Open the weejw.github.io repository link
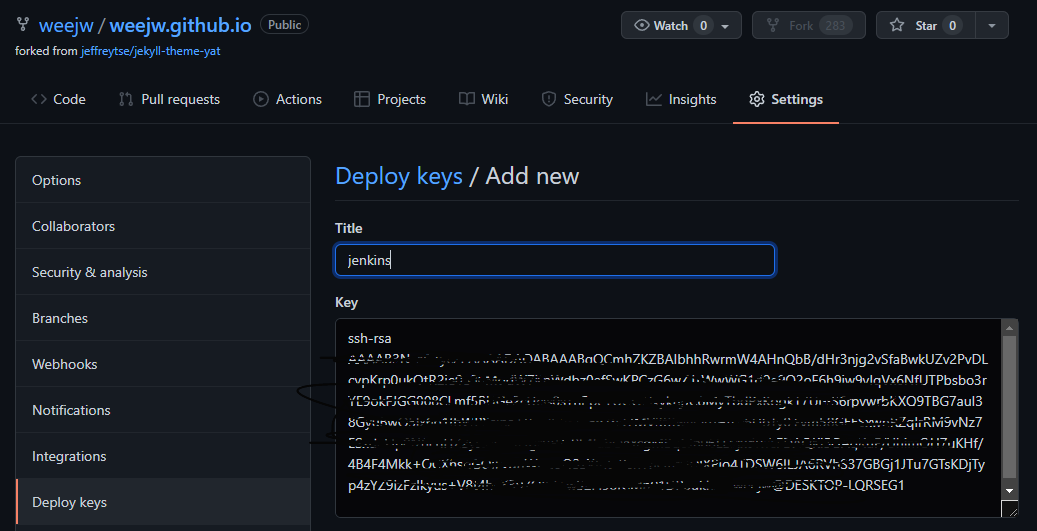 pyautogui.click(x=180, y=26)
